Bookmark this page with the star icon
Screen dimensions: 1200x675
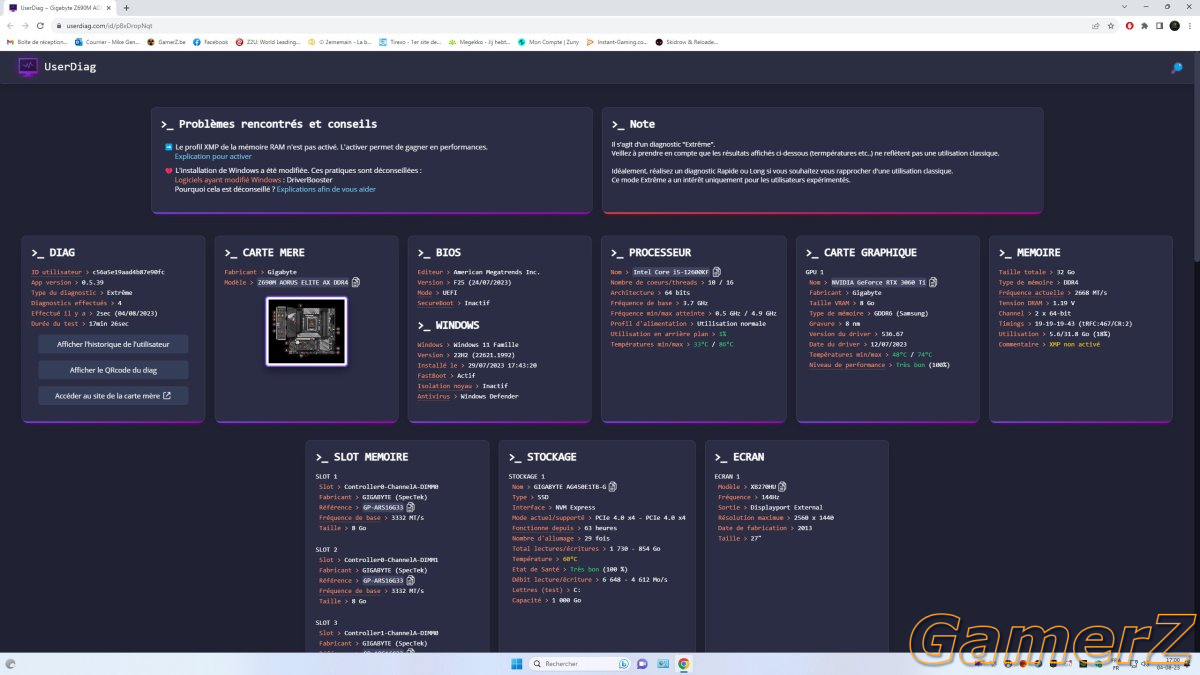click(1111, 25)
